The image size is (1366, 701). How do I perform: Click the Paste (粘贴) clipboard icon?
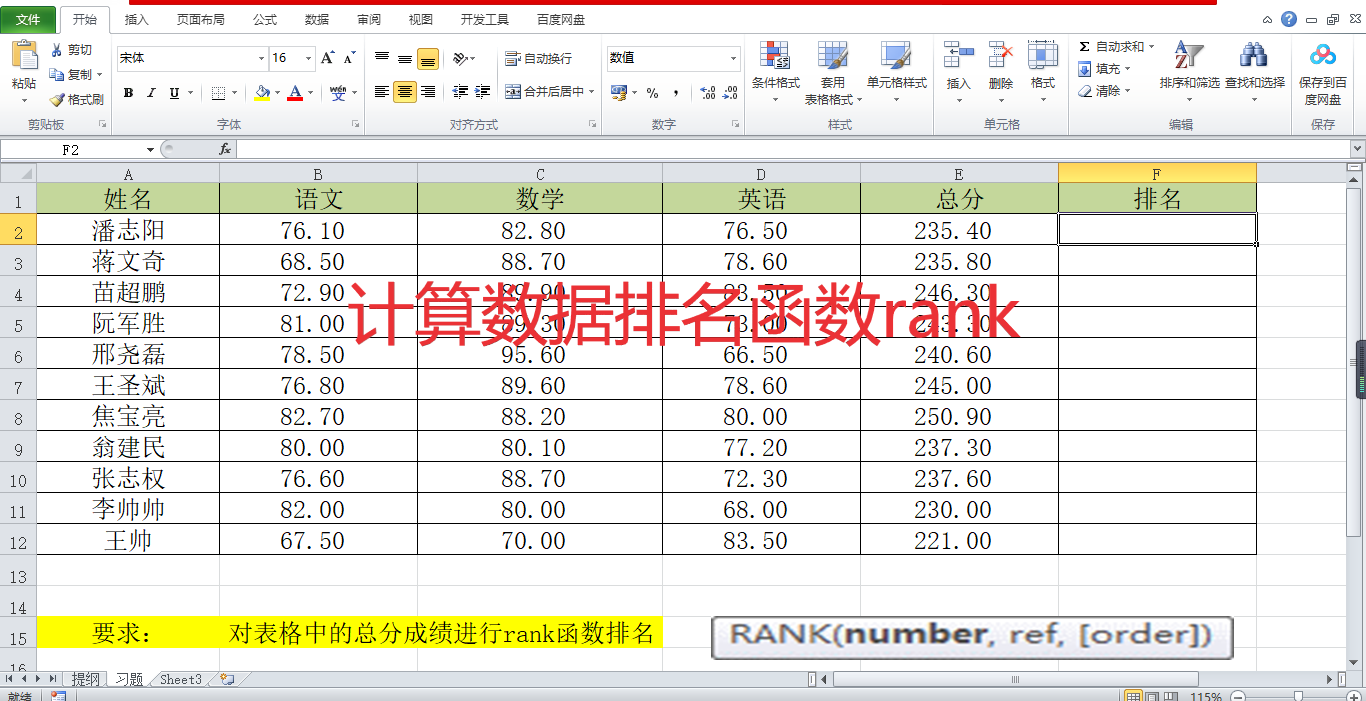click(24, 55)
